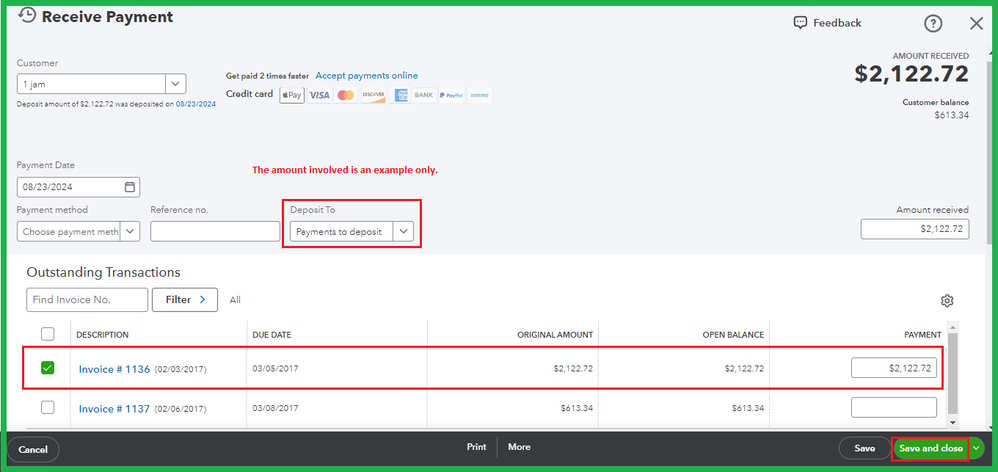Open the Deposit To dropdown
This screenshot has width=998, height=472.
pos(403,232)
